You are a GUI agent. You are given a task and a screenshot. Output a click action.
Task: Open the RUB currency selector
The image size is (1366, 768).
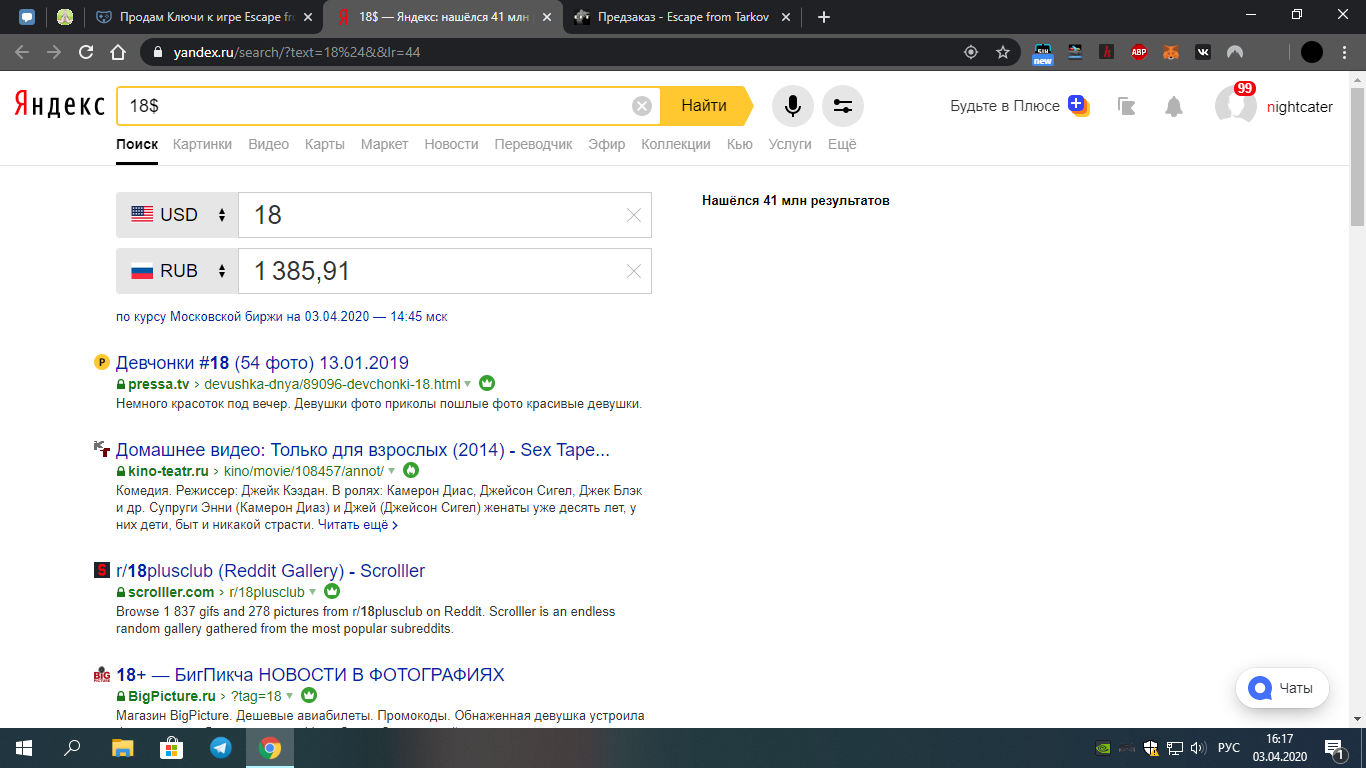point(178,271)
